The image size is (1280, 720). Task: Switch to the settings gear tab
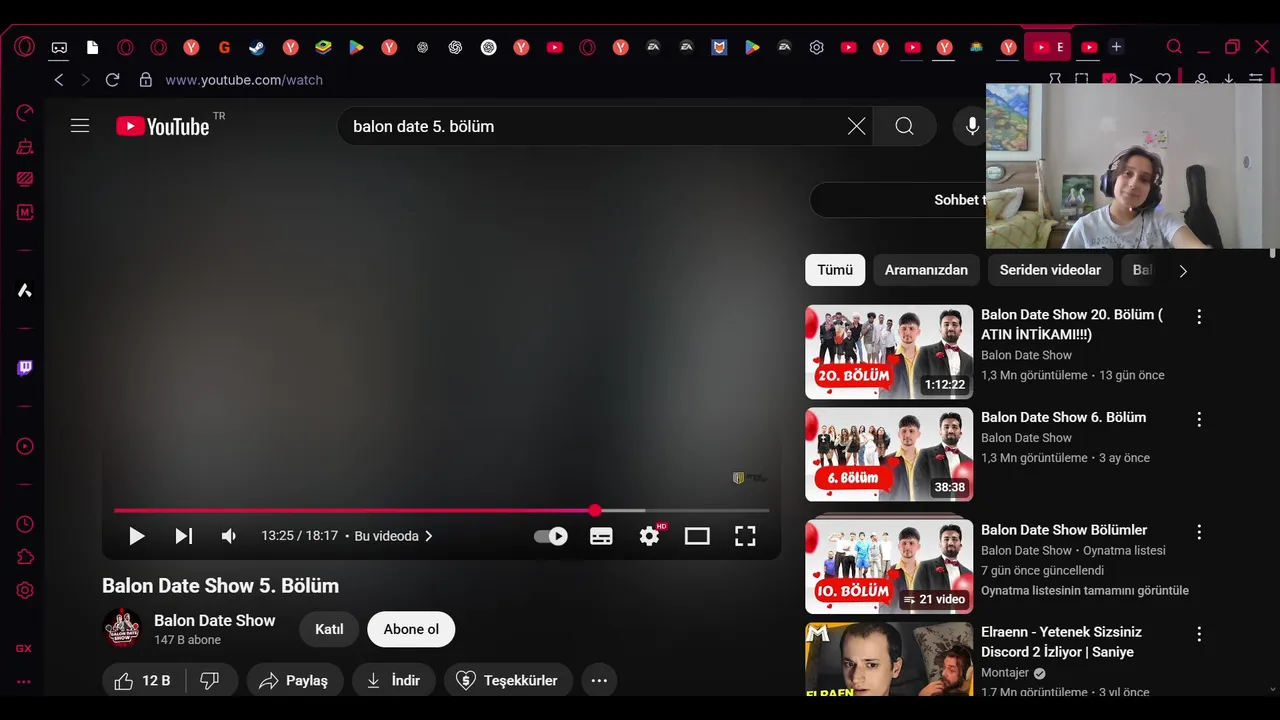point(816,47)
